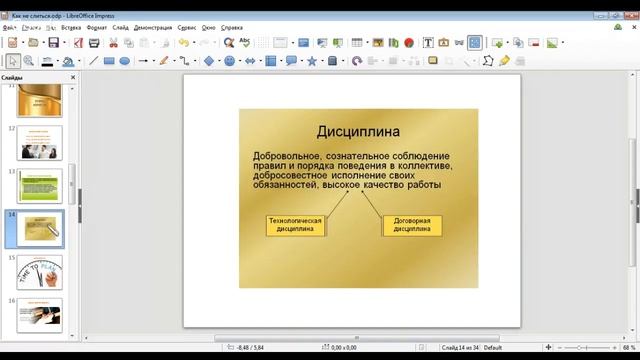Click the update notification icon
Screen dimensions: 640x360
click(x=618, y=27)
